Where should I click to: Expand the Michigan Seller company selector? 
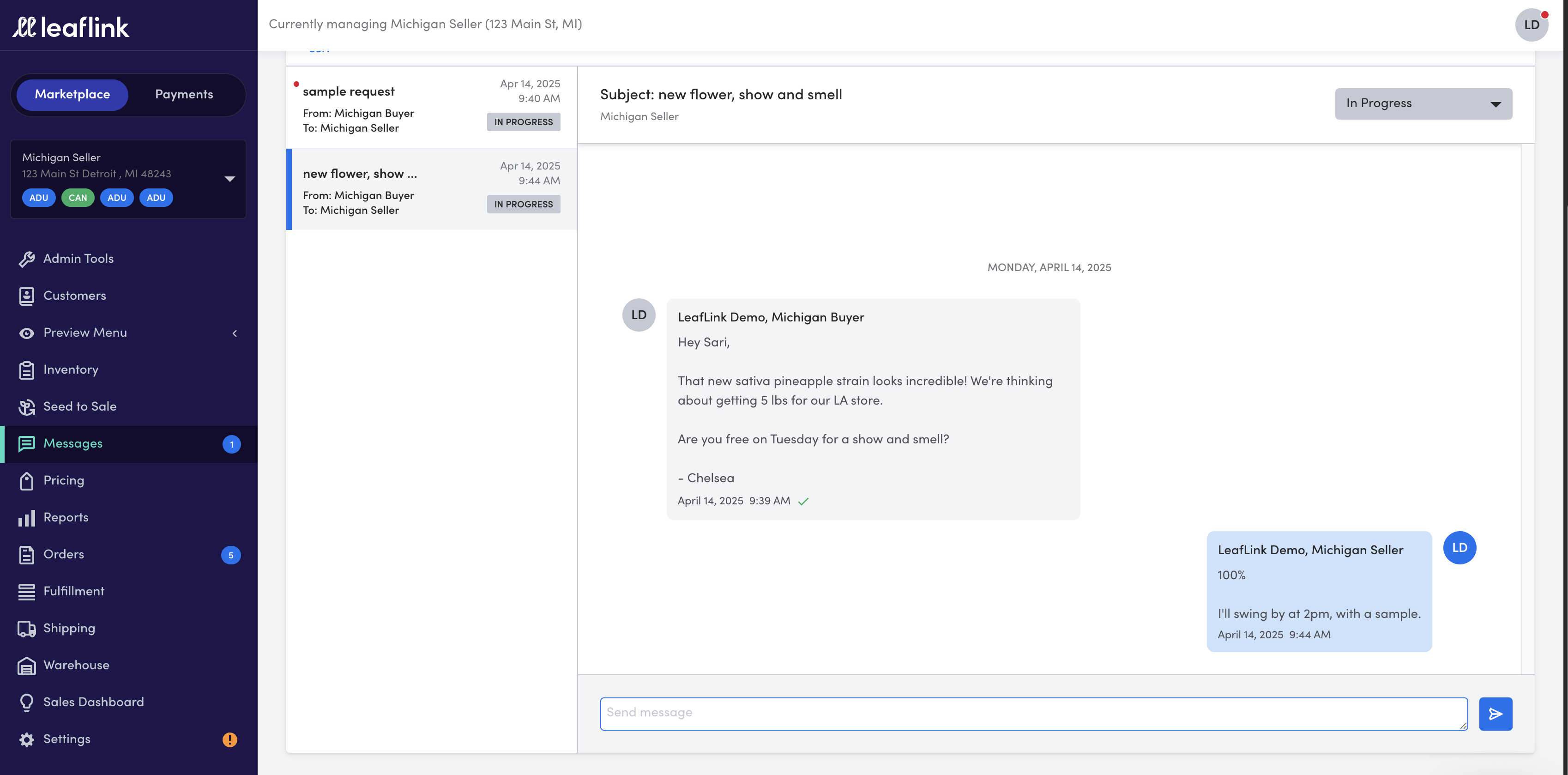[128, 178]
